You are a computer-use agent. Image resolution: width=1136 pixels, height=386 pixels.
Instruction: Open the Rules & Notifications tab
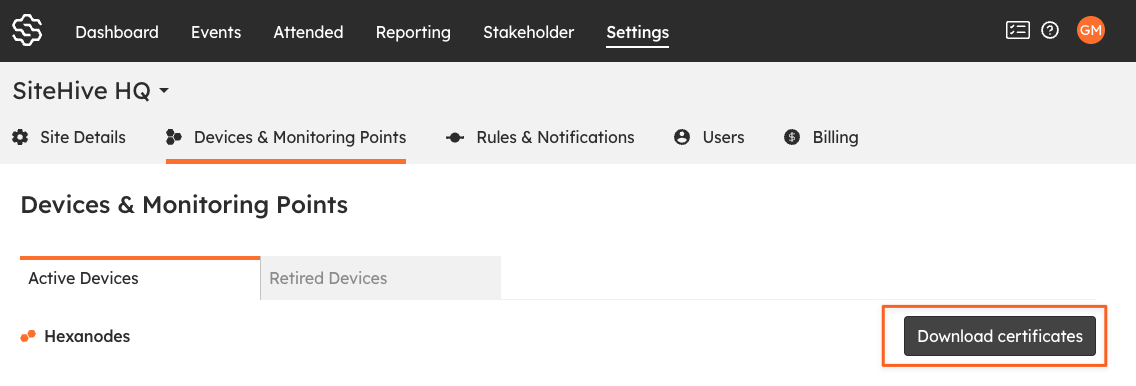coord(540,138)
